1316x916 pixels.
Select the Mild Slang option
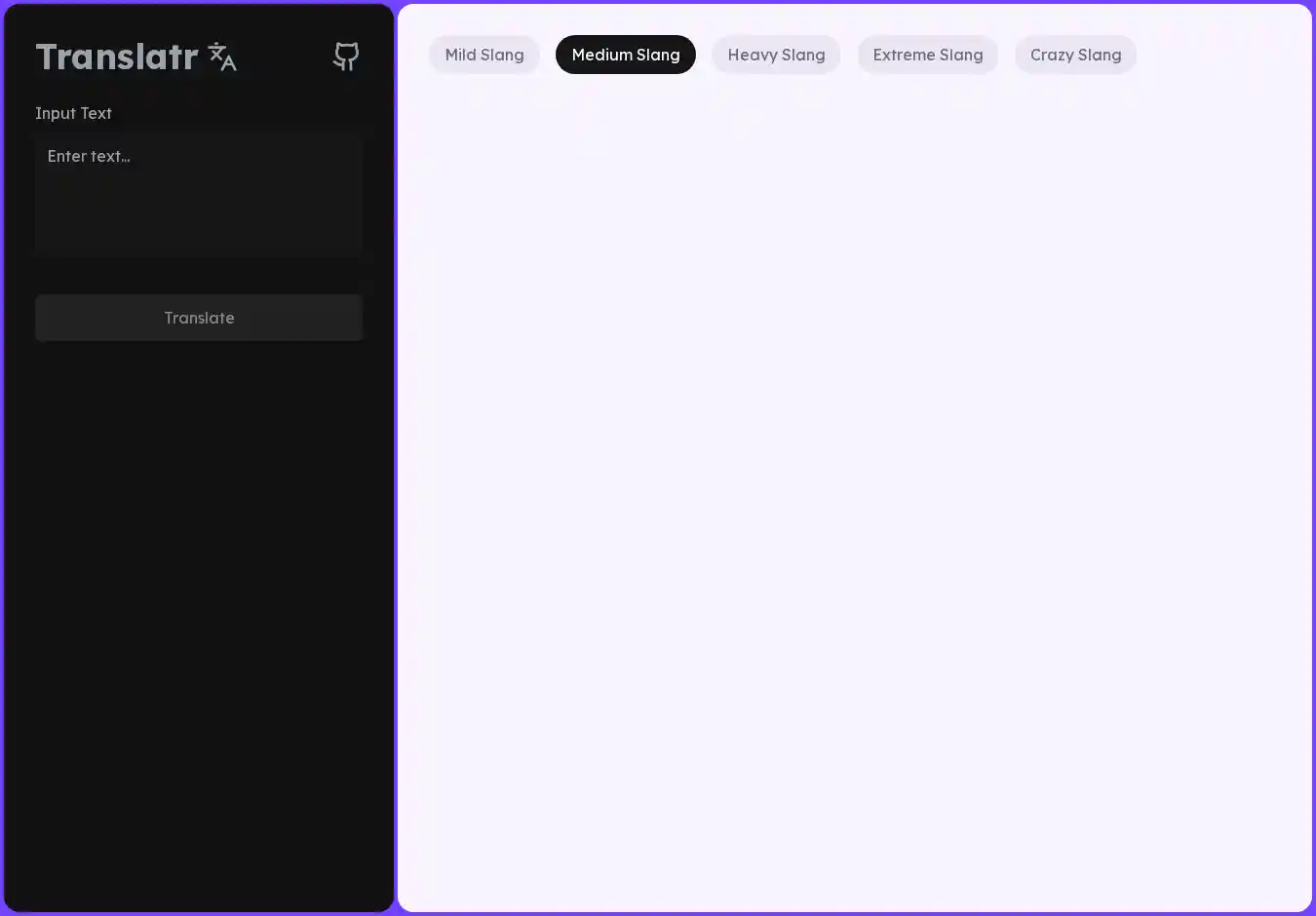pyautogui.click(x=484, y=55)
